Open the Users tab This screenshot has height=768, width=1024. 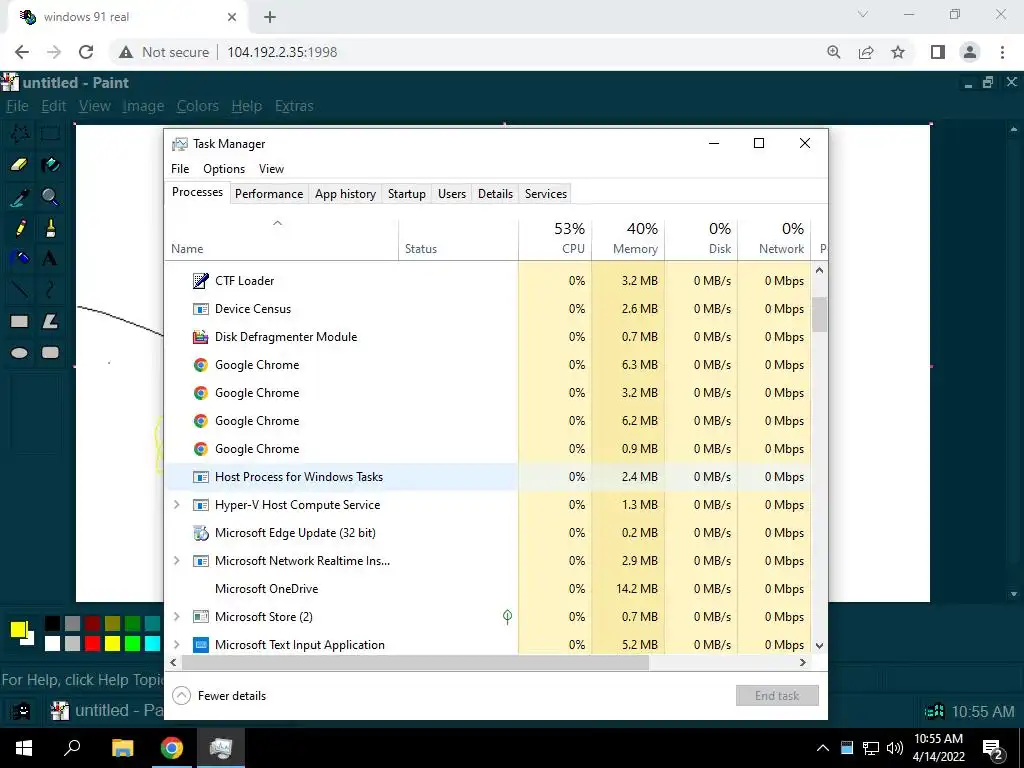click(452, 194)
